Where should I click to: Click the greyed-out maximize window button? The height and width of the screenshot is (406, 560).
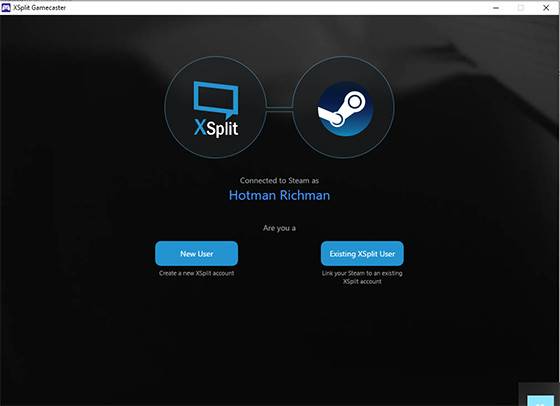(x=521, y=7)
